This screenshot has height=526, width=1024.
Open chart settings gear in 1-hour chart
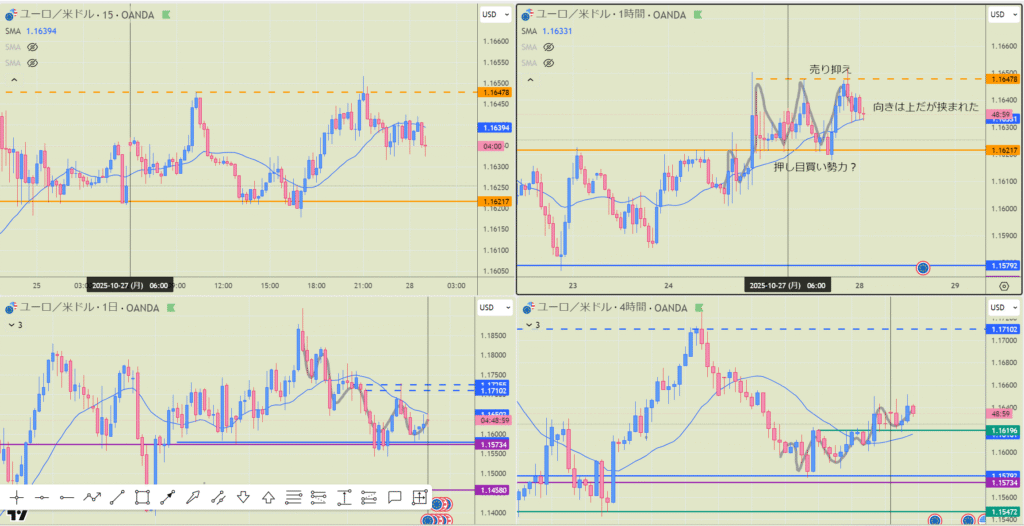[x=1003, y=286]
